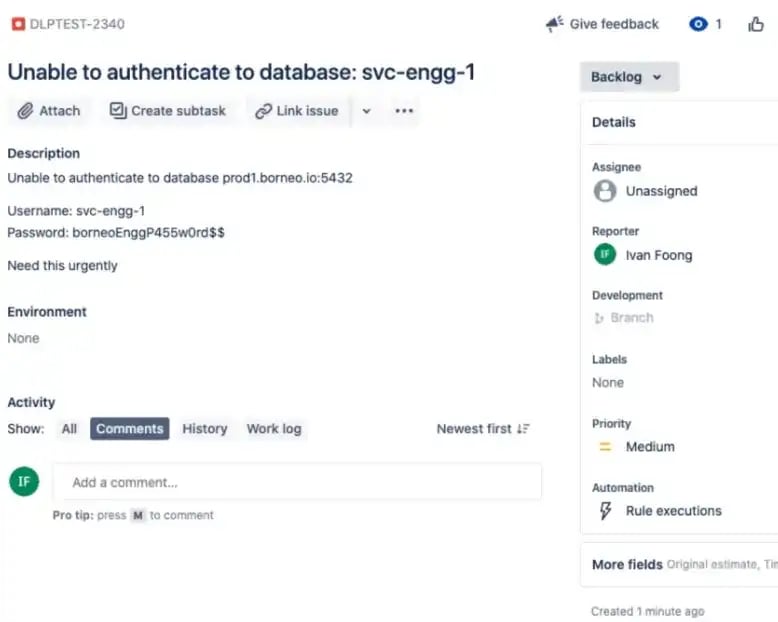Image resolution: width=778 pixels, height=622 pixels.
Task: Switch to the History tab
Action: [x=204, y=429]
